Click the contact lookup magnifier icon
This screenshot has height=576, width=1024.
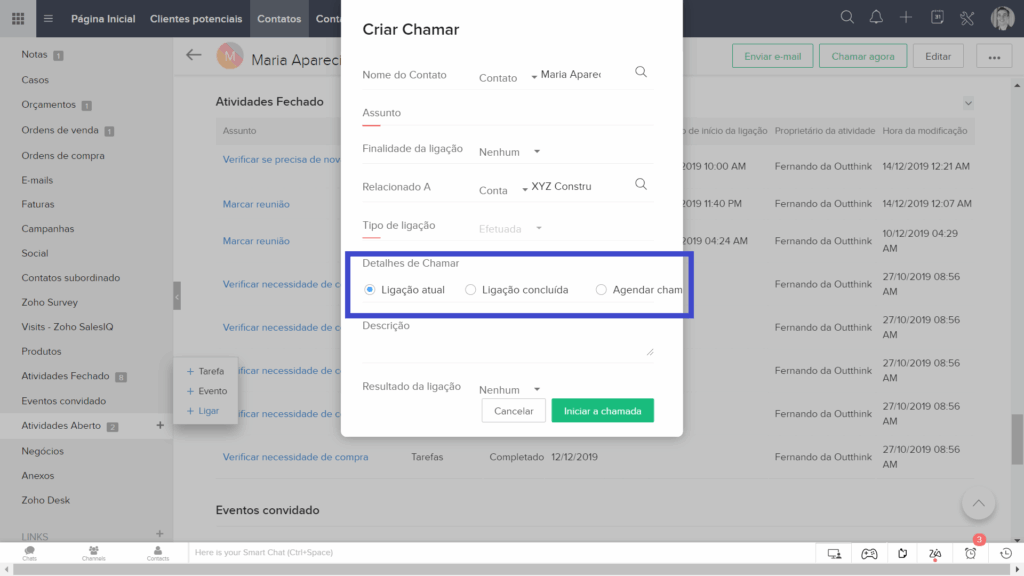point(641,72)
